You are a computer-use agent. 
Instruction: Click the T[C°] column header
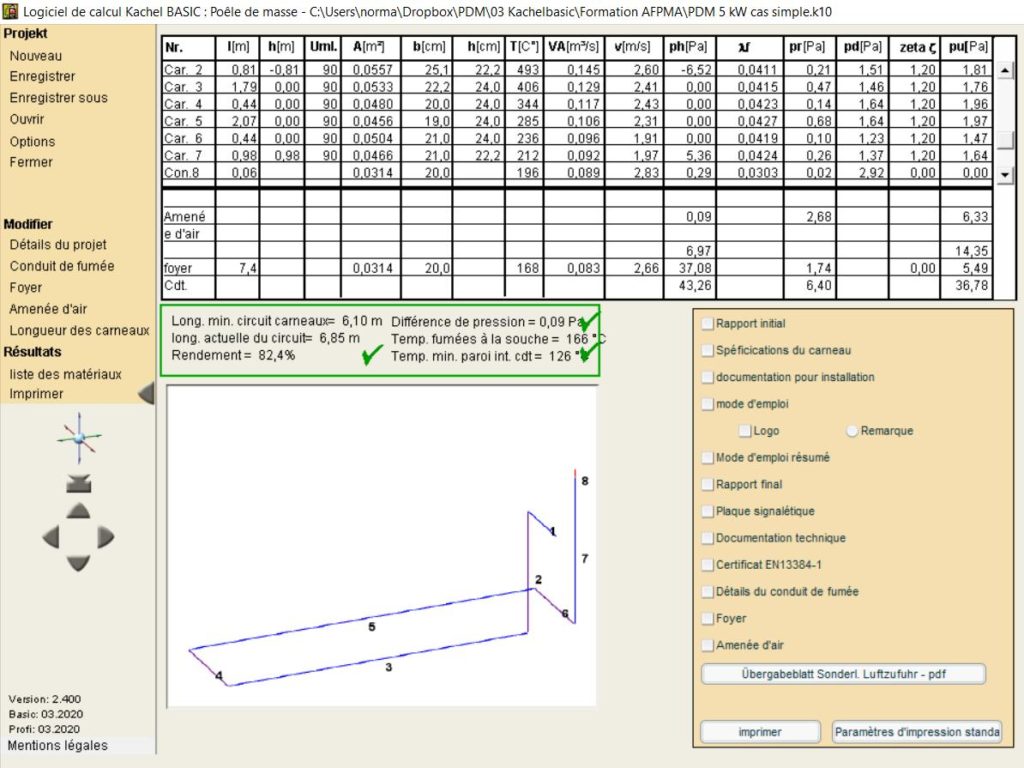[x=524, y=47]
